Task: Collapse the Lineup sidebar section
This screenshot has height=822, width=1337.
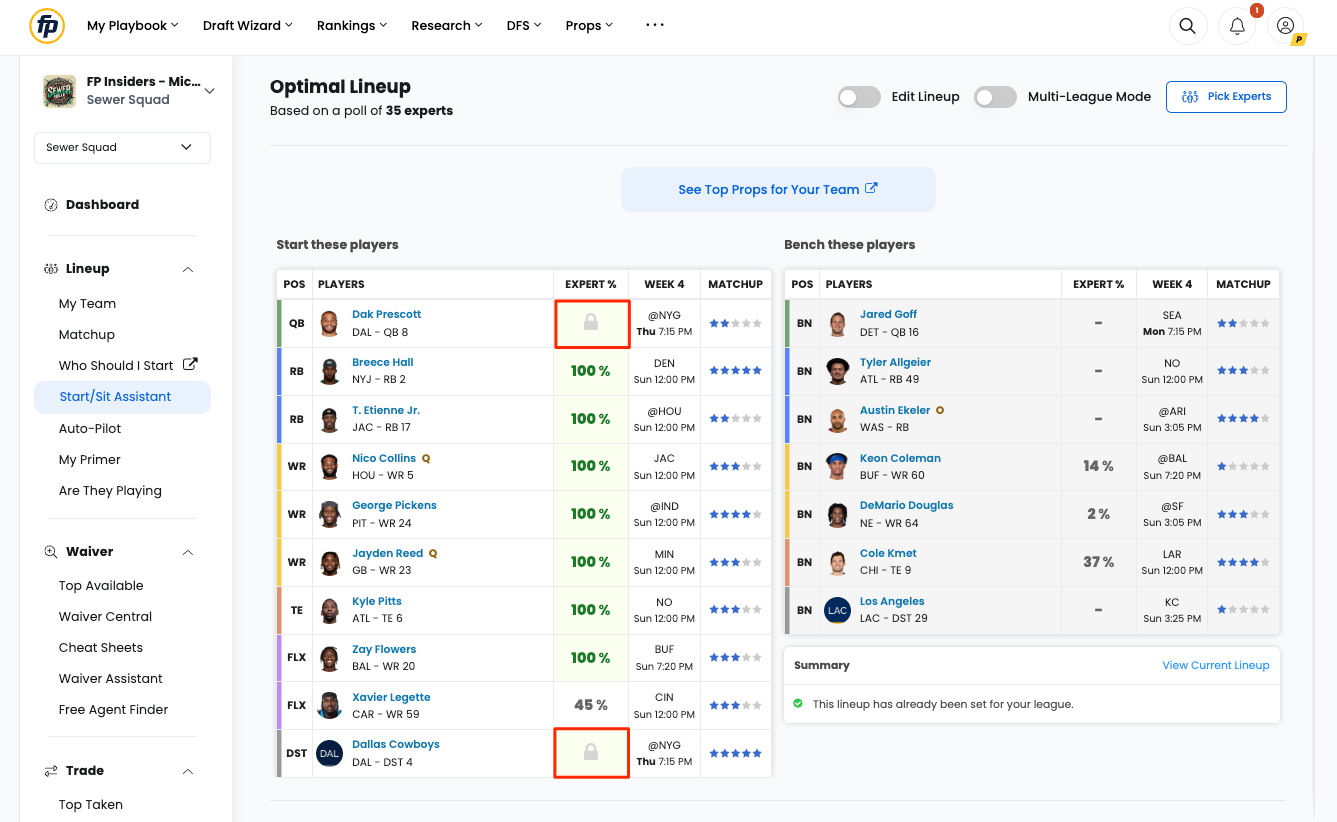Action: [x=188, y=269]
